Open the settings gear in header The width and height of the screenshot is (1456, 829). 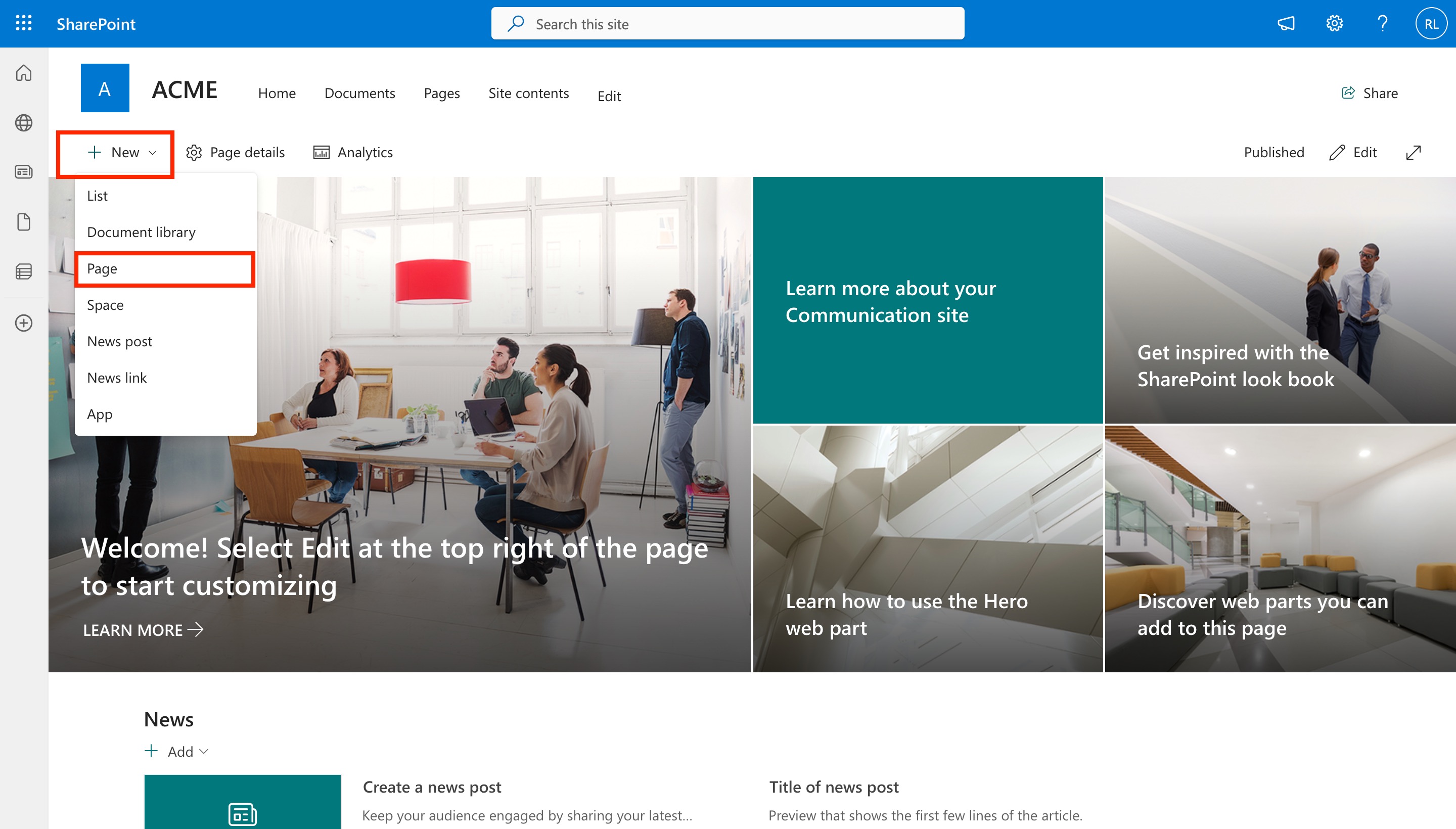[1334, 24]
